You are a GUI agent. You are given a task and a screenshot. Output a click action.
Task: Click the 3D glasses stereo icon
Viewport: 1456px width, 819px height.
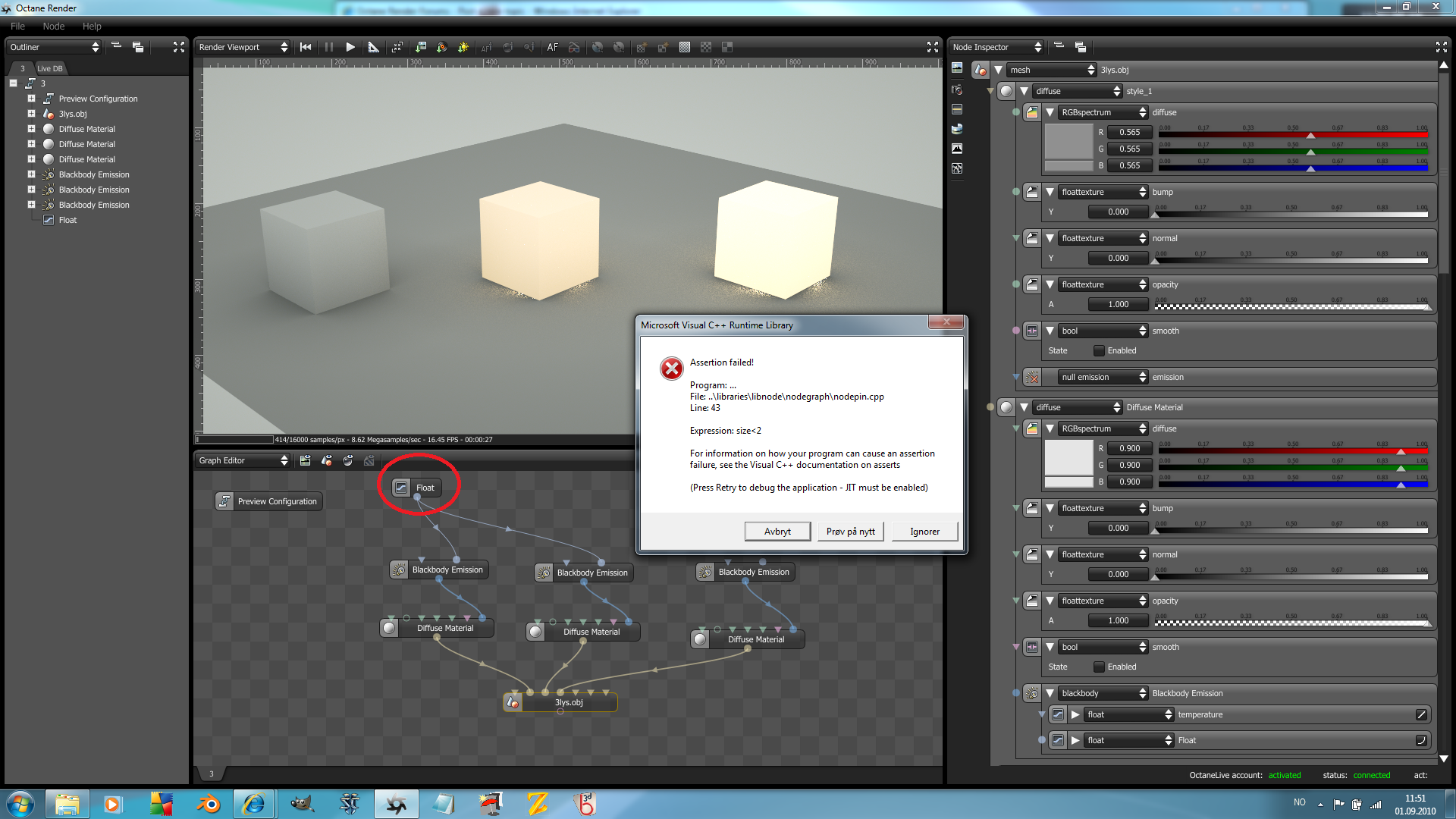click(574, 47)
